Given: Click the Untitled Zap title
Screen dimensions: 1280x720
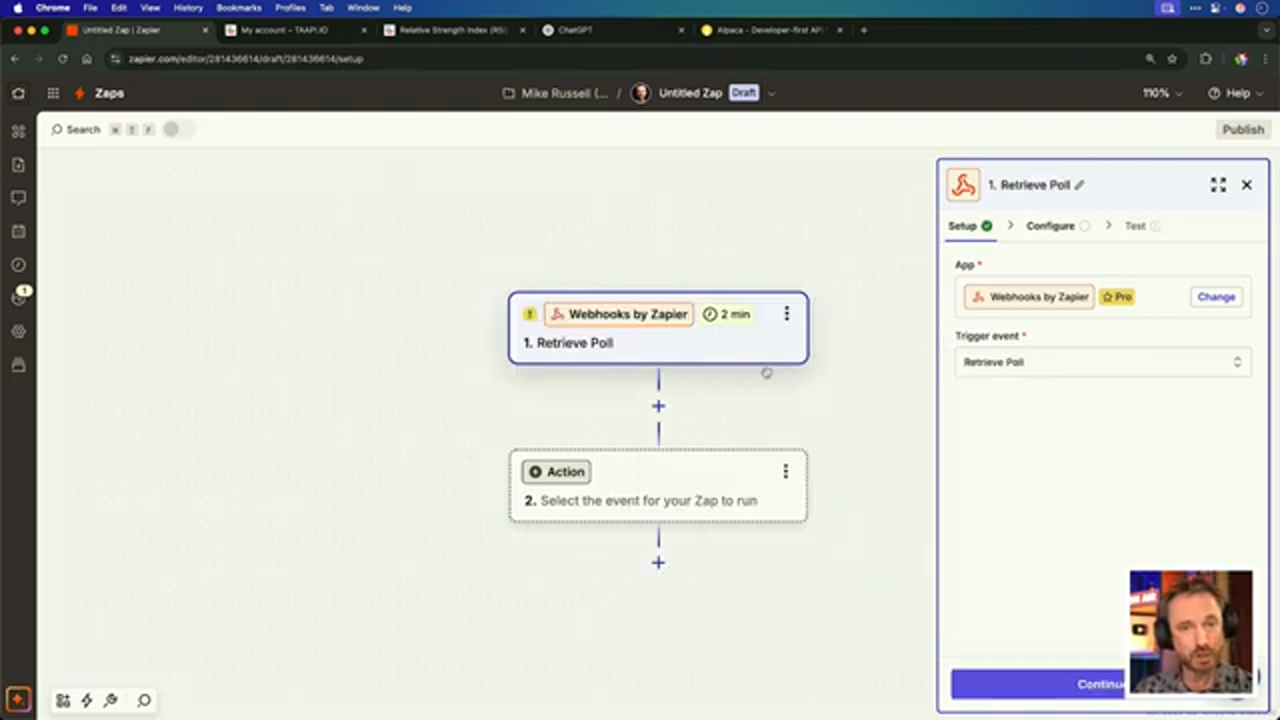Looking at the screenshot, I should coord(690,93).
